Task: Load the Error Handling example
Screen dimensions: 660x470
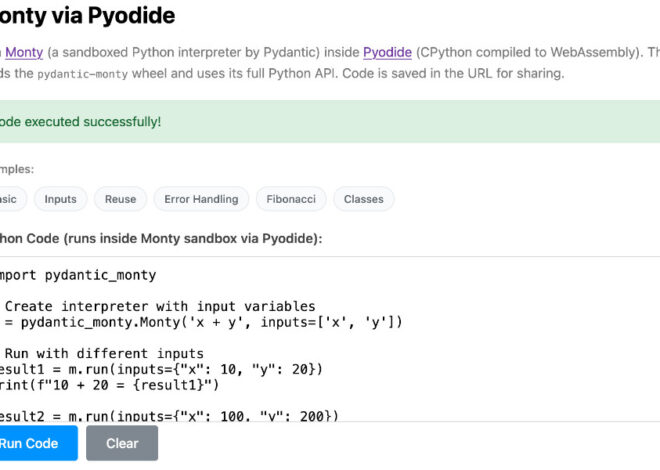Action: click(x=201, y=199)
